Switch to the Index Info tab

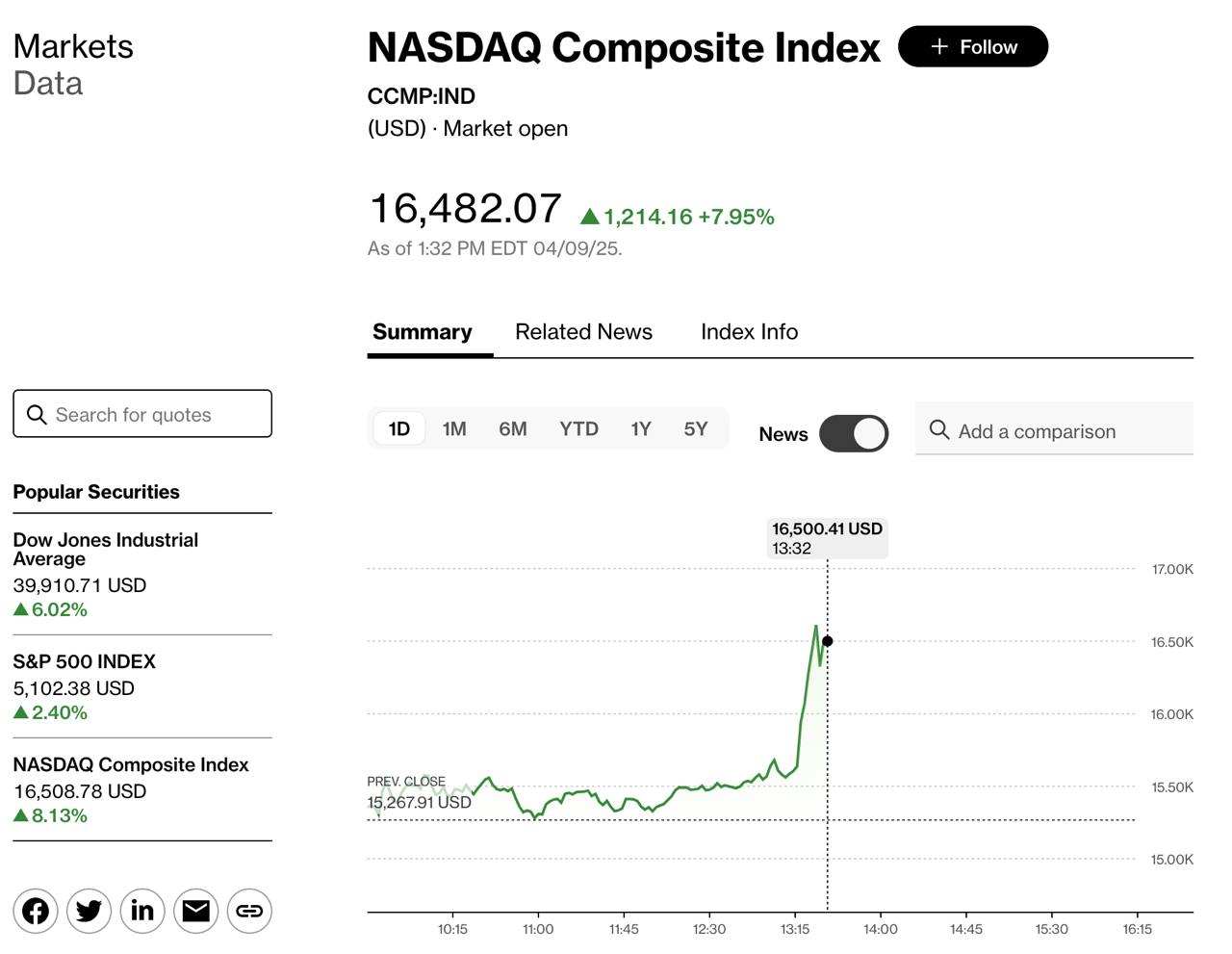coord(749,332)
